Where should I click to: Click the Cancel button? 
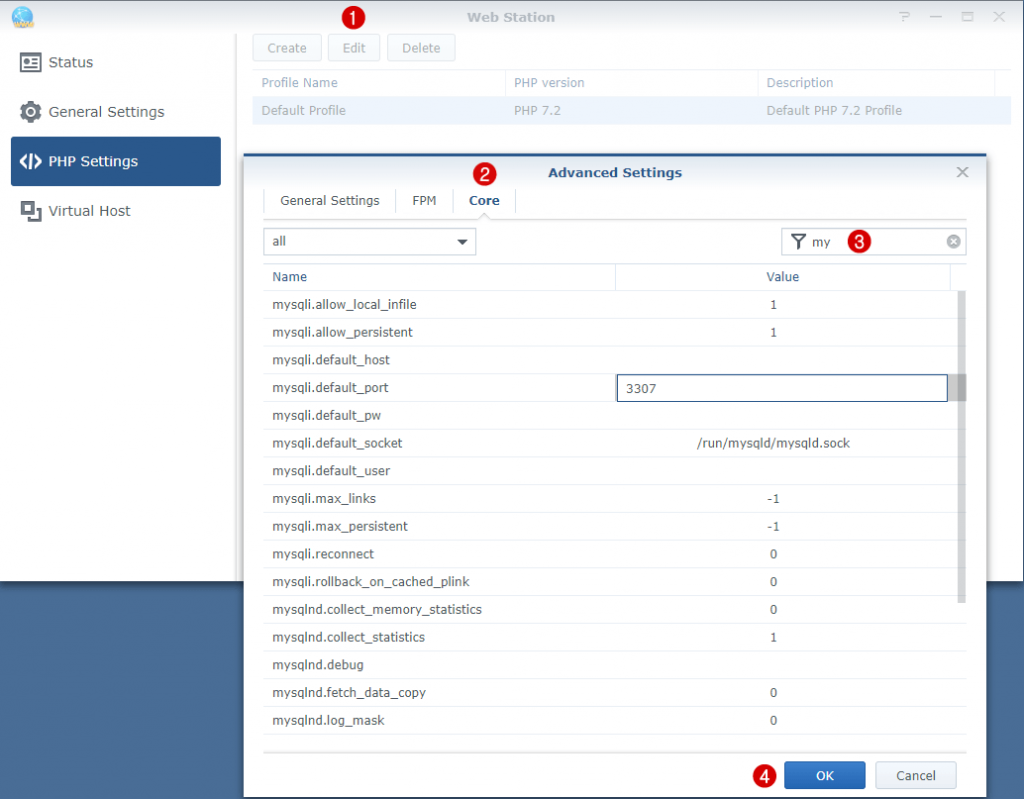[x=915, y=775]
